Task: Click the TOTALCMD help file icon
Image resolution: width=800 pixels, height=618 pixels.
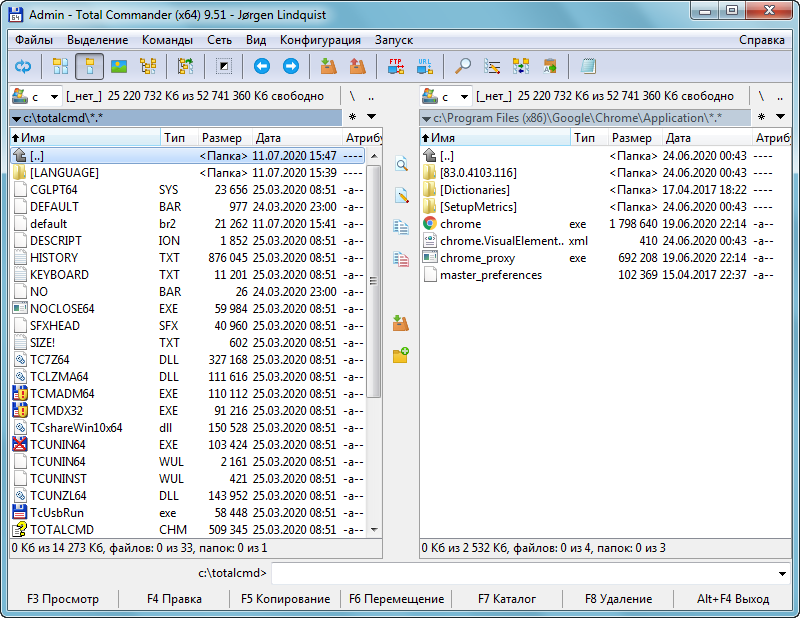Action: pos(19,530)
